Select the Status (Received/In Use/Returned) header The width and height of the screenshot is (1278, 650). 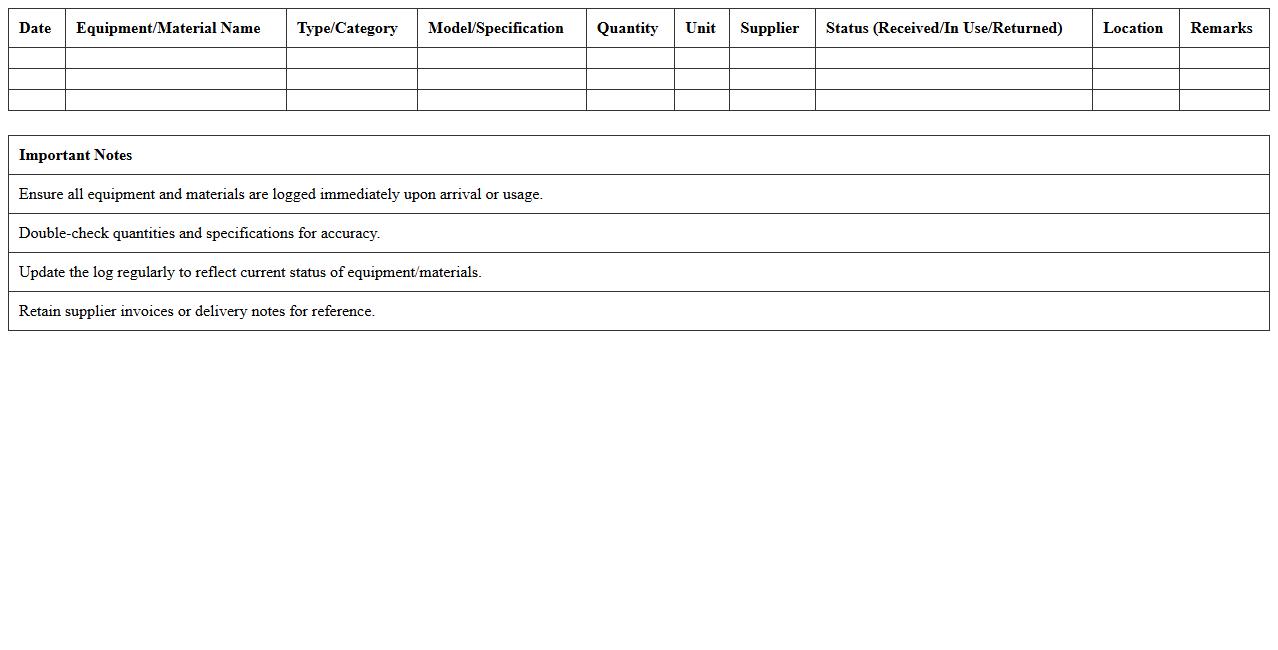(x=944, y=28)
